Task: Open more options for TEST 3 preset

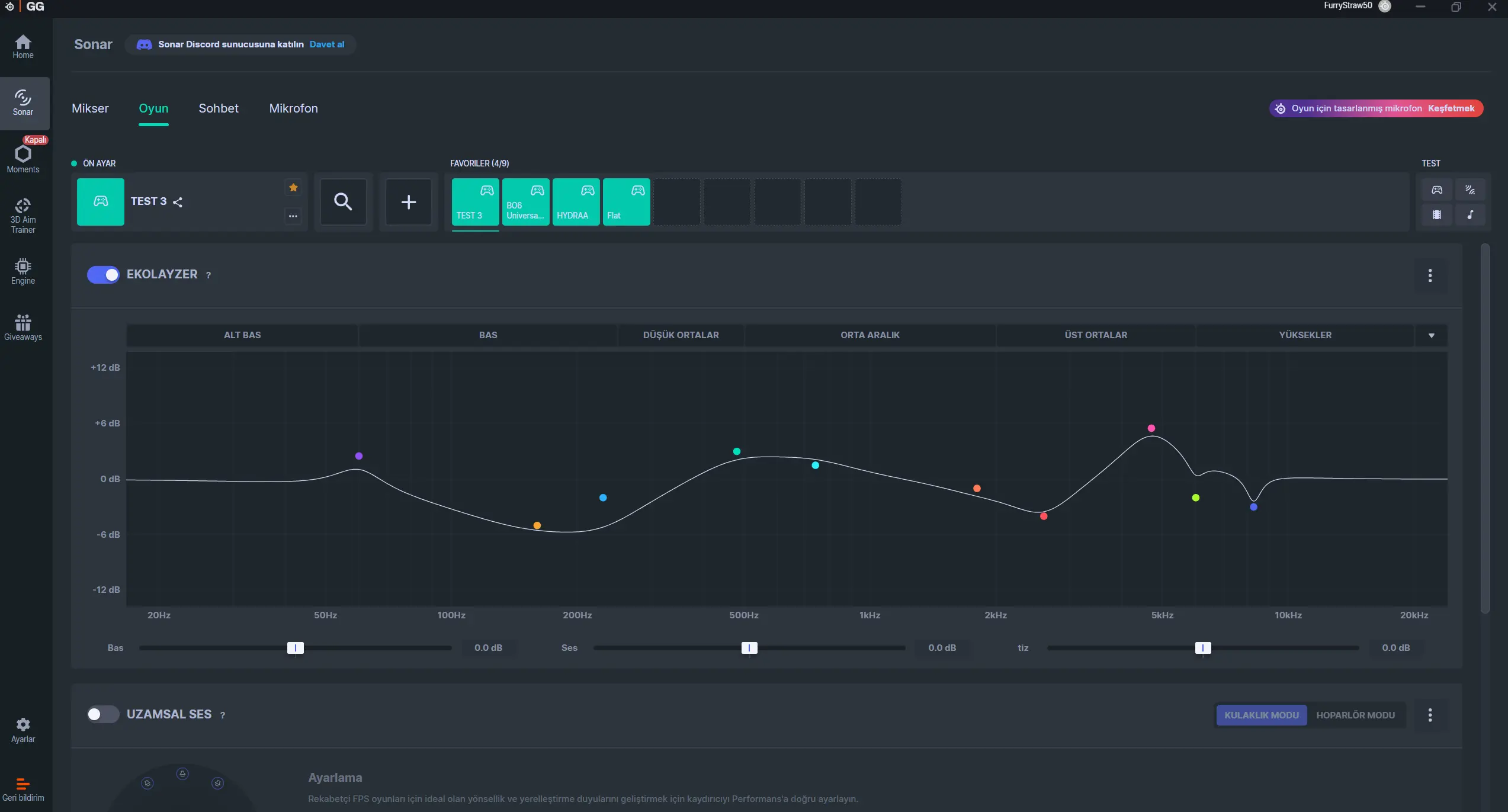Action: (x=293, y=216)
